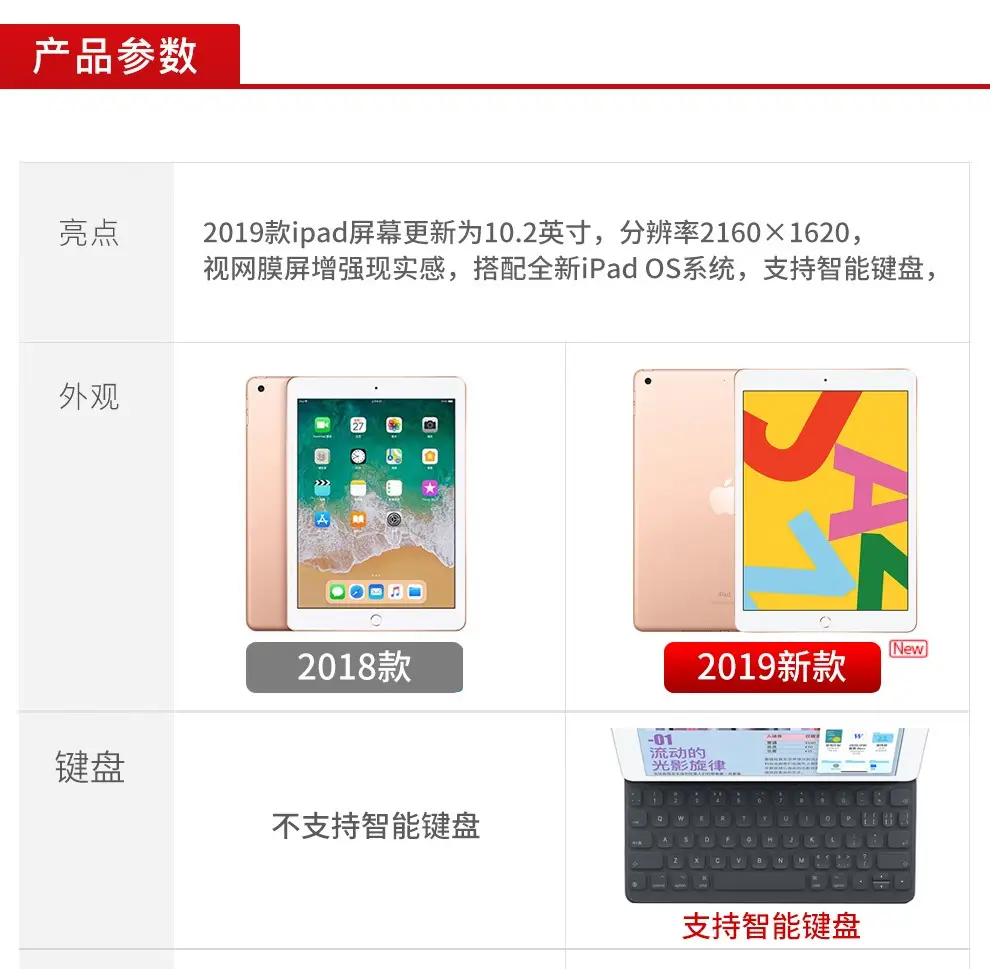Click the 产品参数 header tab
Screen dimensions: 990x969
[119, 56]
